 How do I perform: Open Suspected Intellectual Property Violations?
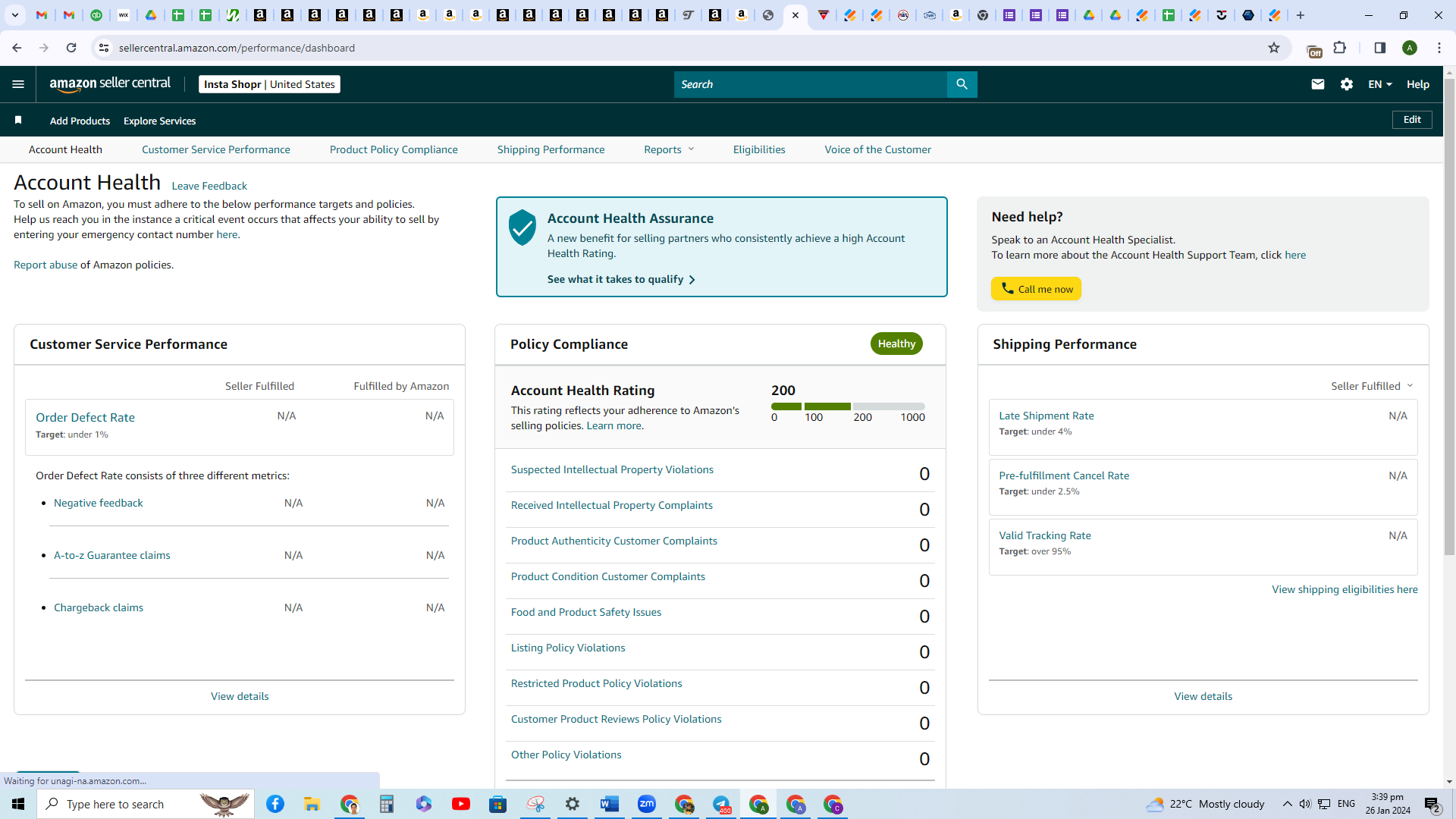pos(612,469)
